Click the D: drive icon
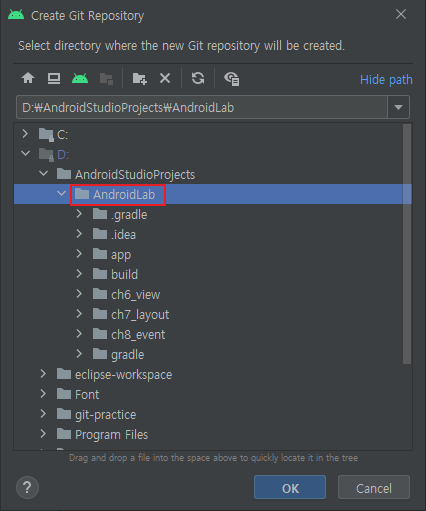The height and width of the screenshot is (511, 426). (46, 155)
